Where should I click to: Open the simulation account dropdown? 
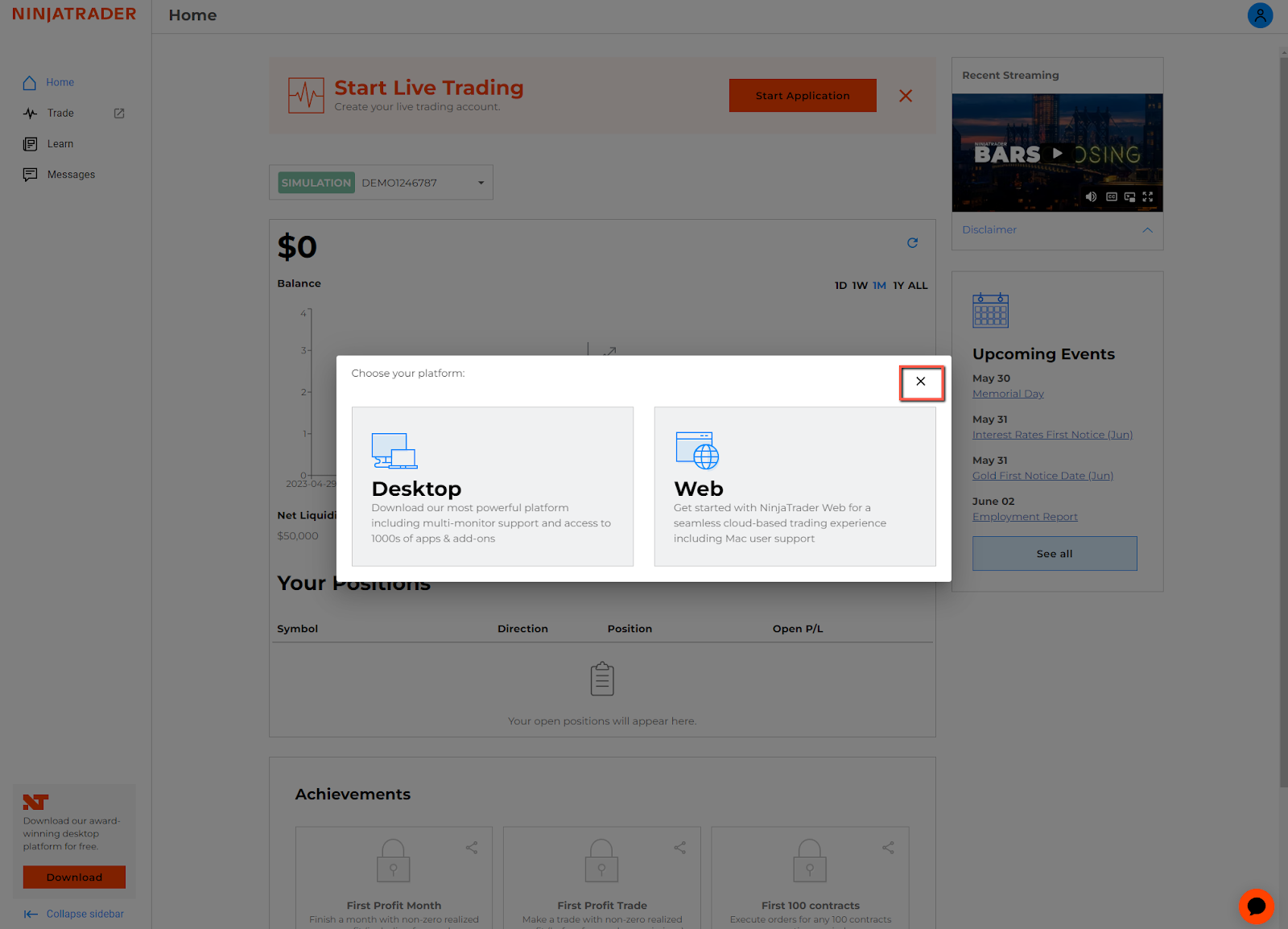pos(381,183)
